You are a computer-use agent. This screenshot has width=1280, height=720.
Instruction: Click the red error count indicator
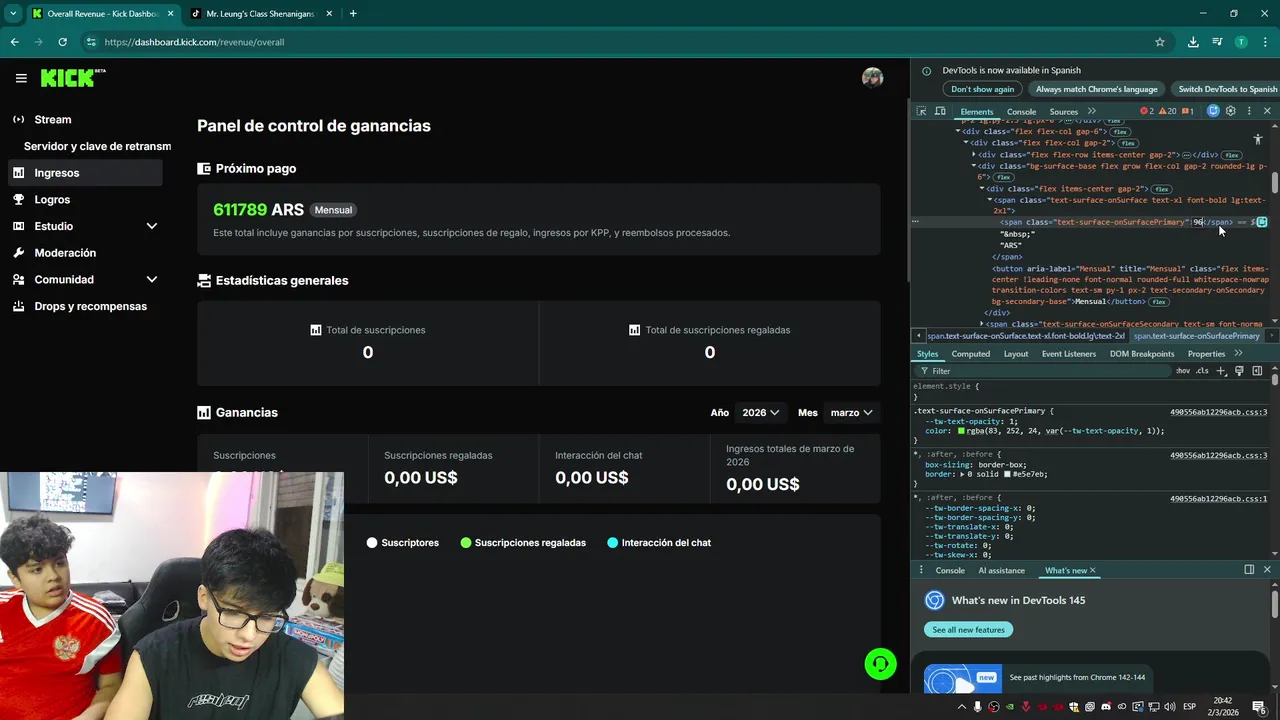click(1148, 111)
